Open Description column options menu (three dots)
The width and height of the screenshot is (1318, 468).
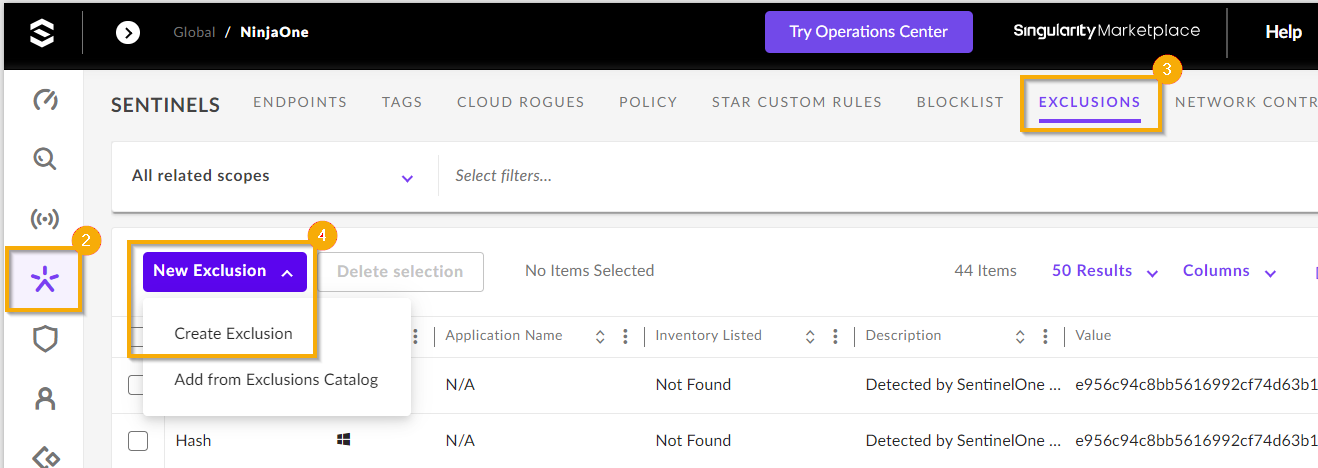[x=1045, y=337]
